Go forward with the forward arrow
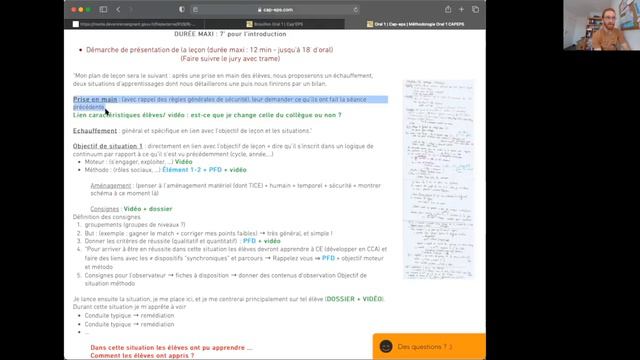The height and width of the screenshot is (360, 640). 131,9
